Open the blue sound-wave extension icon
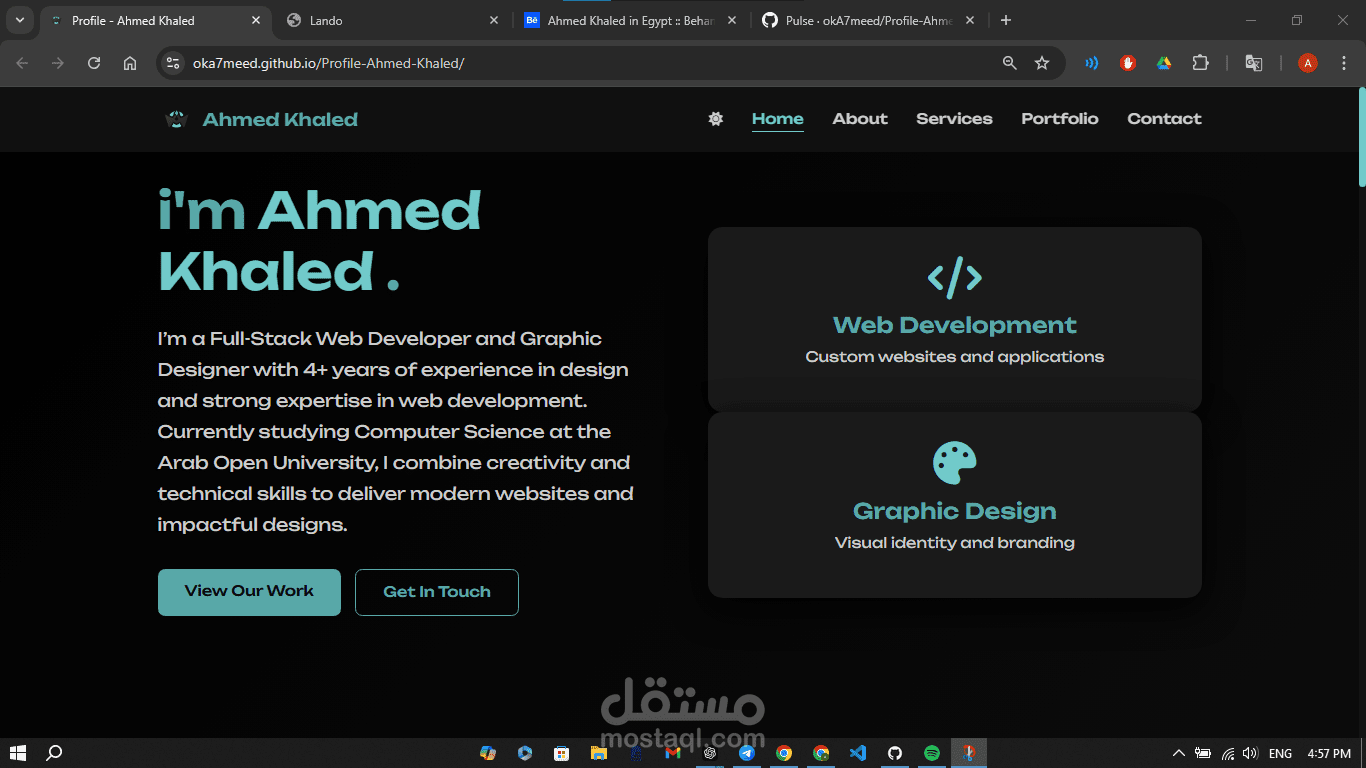 point(1092,63)
